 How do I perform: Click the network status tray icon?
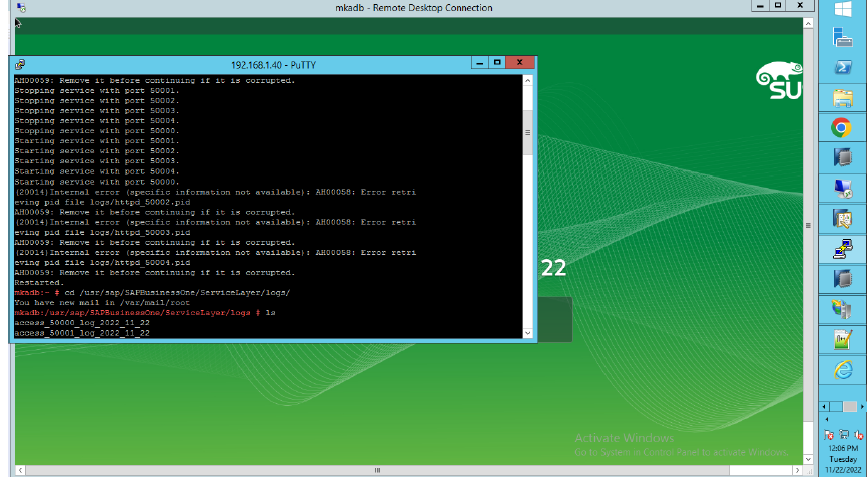tap(844, 436)
